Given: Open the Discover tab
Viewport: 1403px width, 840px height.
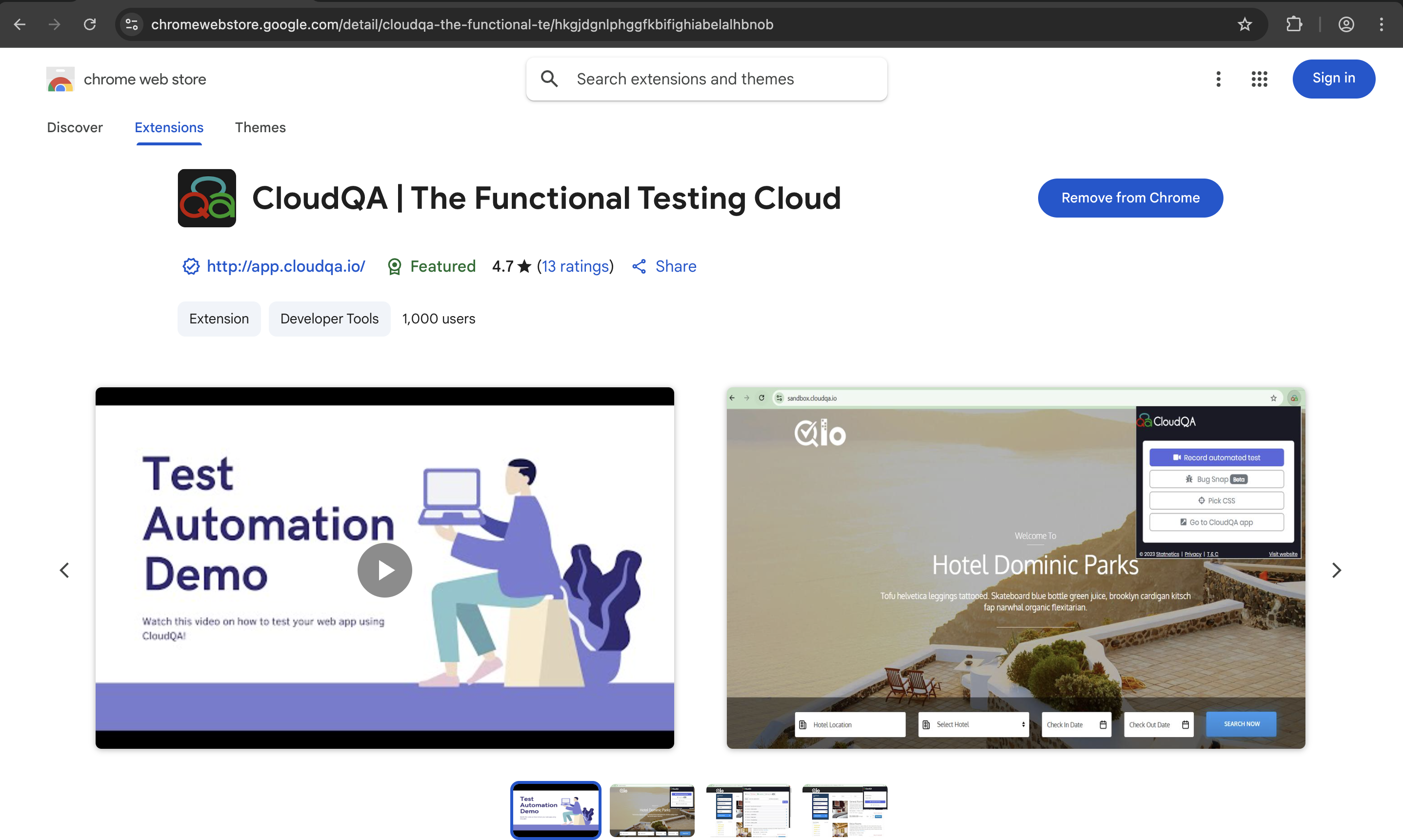Looking at the screenshot, I should (75, 127).
